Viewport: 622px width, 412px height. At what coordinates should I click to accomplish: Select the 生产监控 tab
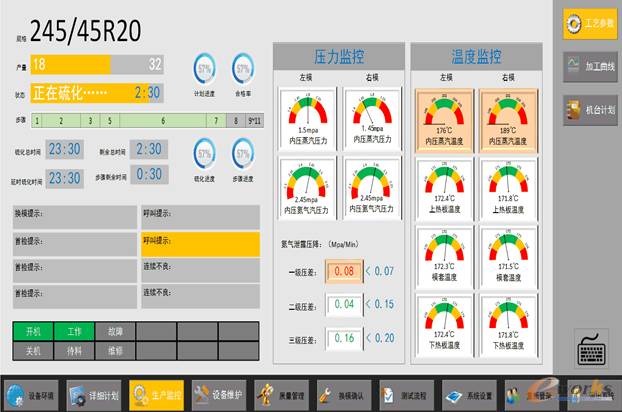(x=157, y=395)
